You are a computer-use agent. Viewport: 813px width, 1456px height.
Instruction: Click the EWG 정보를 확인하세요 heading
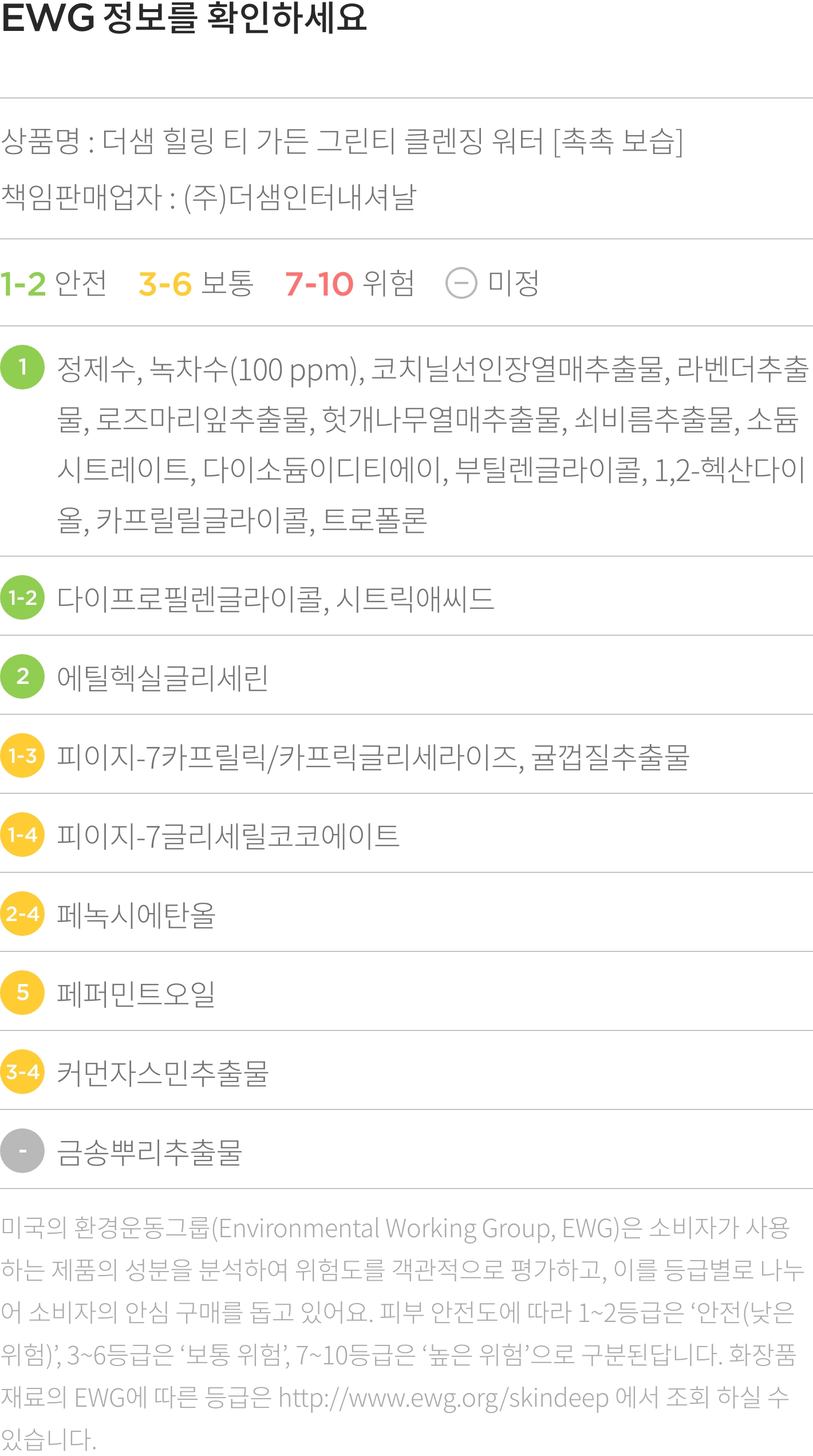coord(184,17)
